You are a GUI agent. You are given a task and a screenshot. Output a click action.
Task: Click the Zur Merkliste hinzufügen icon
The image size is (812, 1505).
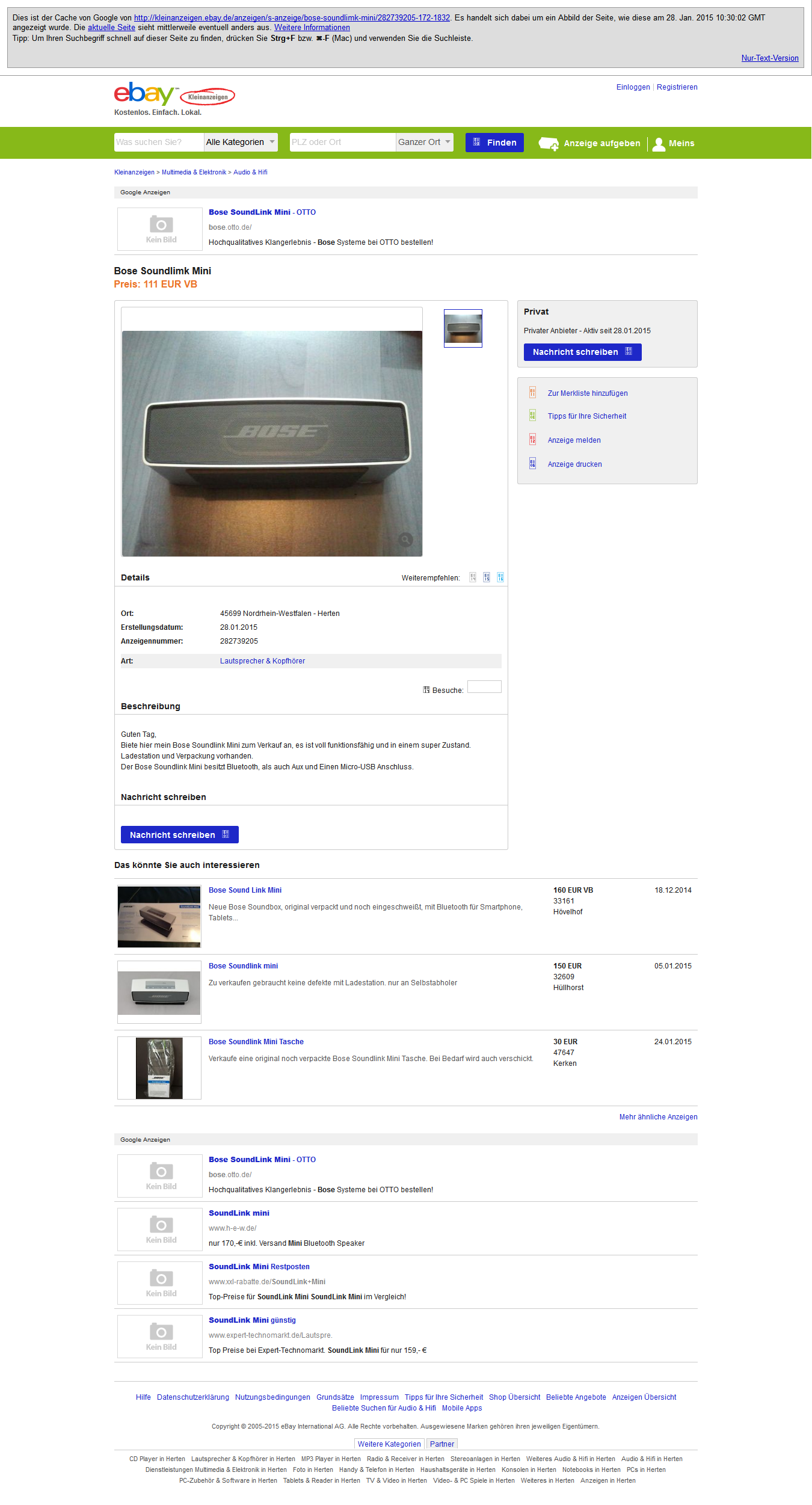point(532,393)
